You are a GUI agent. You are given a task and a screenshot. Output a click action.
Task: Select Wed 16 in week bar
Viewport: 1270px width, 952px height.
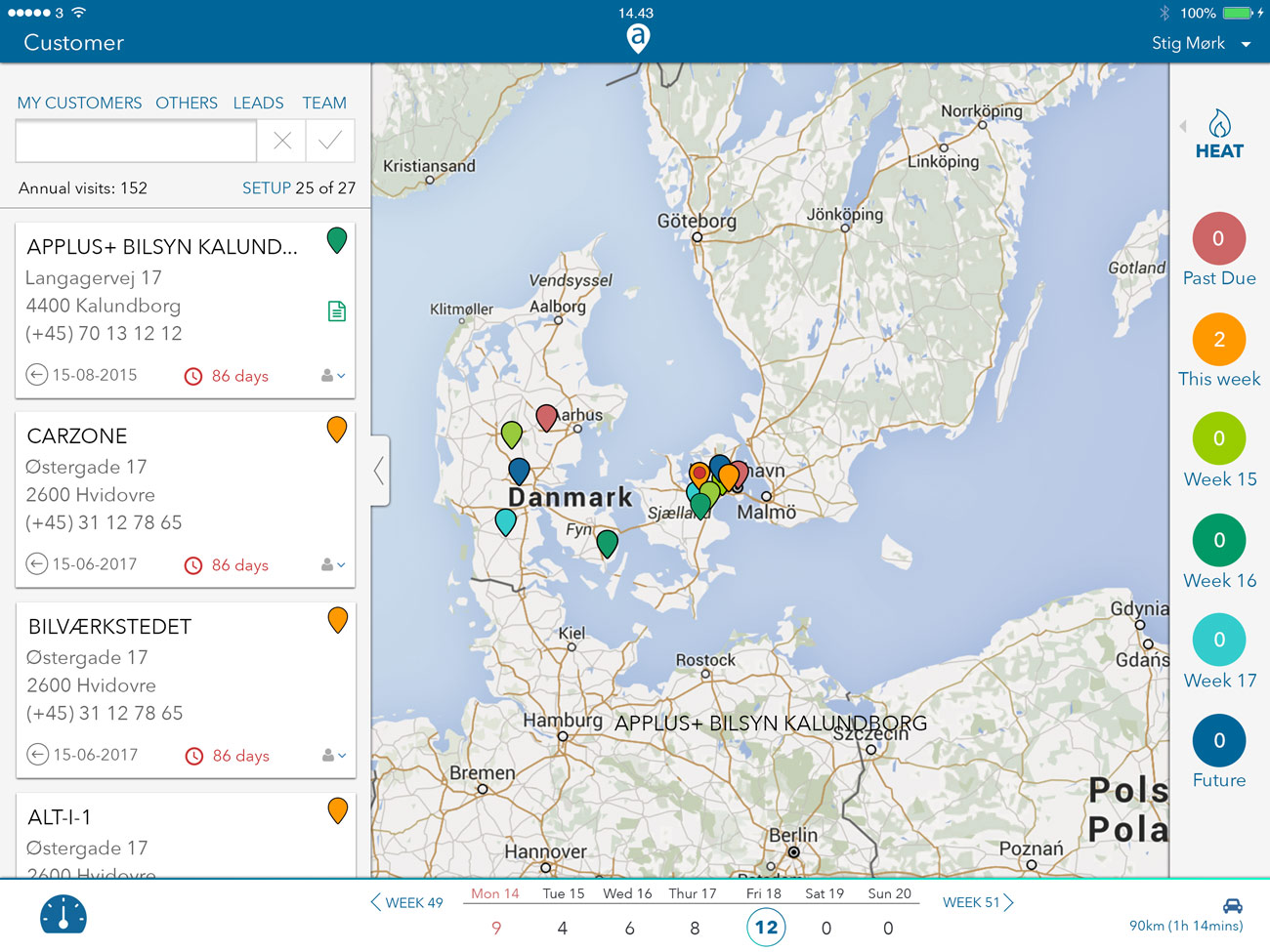pyautogui.click(x=628, y=912)
